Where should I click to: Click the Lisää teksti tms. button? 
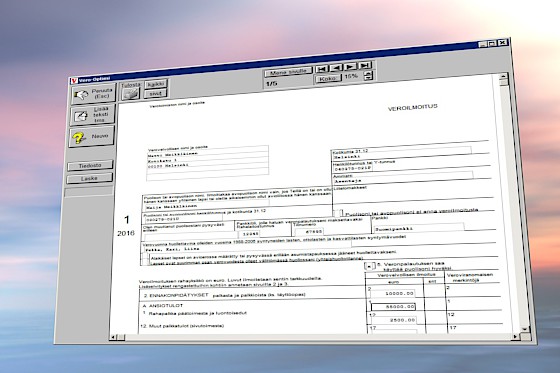(x=92, y=115)
